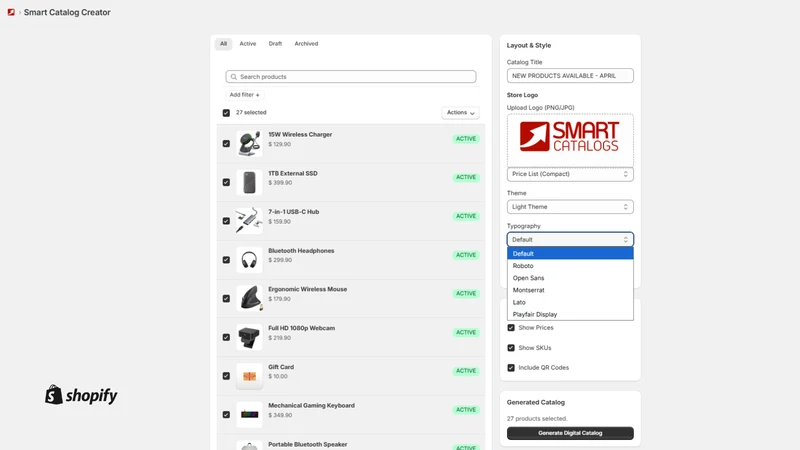
Task: Uncheck the 1TB External SSD checkbox
Action: (x=226, y=183)
